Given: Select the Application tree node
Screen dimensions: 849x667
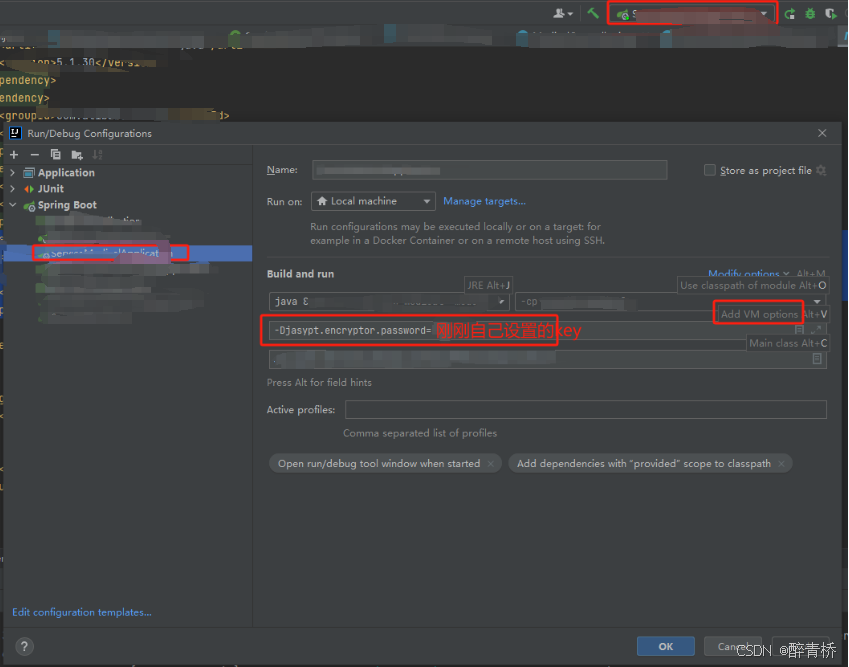Looking at the screenshot, I should tap(66, 173).
